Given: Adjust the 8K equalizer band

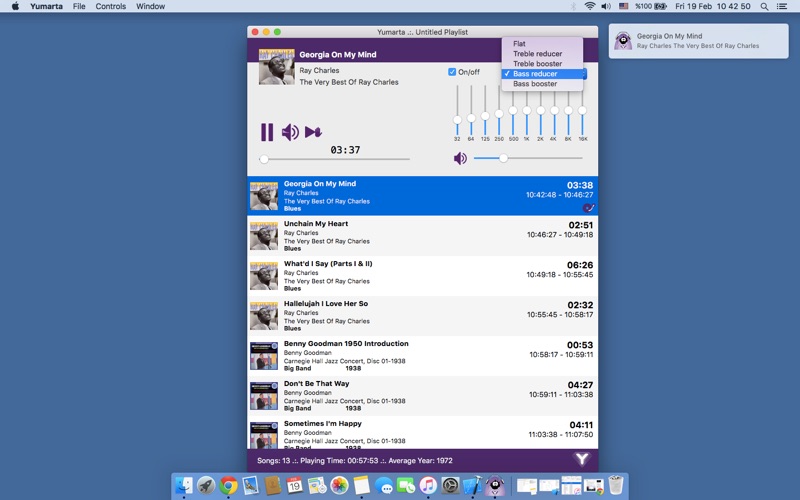Looking at the screenshot, I should tap(568, 111).
